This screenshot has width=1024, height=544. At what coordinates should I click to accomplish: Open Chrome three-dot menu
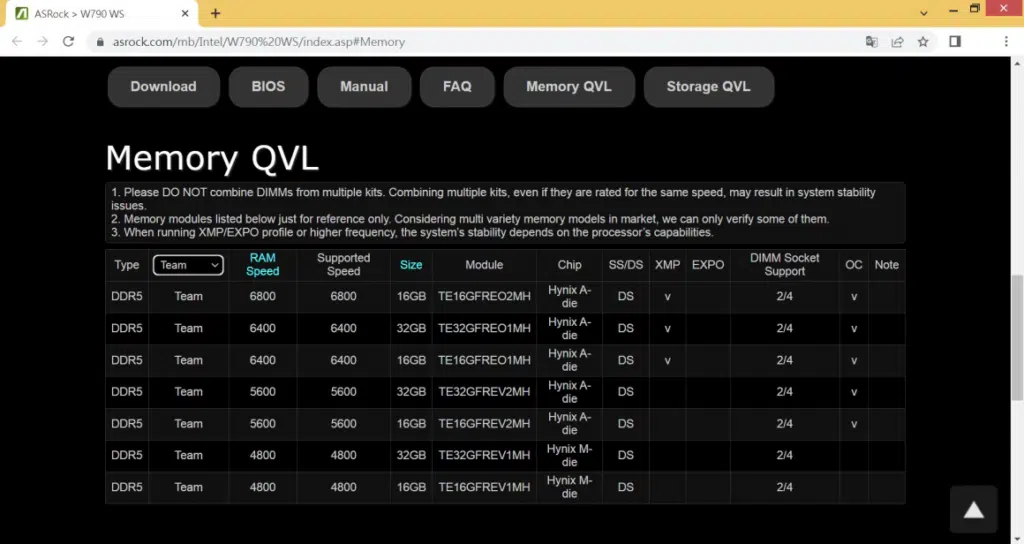(1003, 42)
